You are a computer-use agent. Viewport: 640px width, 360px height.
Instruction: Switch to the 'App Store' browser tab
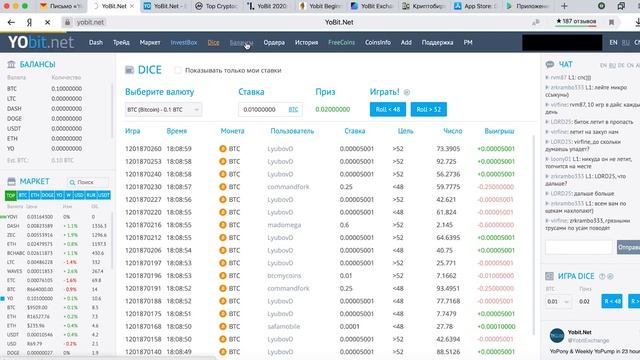tap(475, 6)
